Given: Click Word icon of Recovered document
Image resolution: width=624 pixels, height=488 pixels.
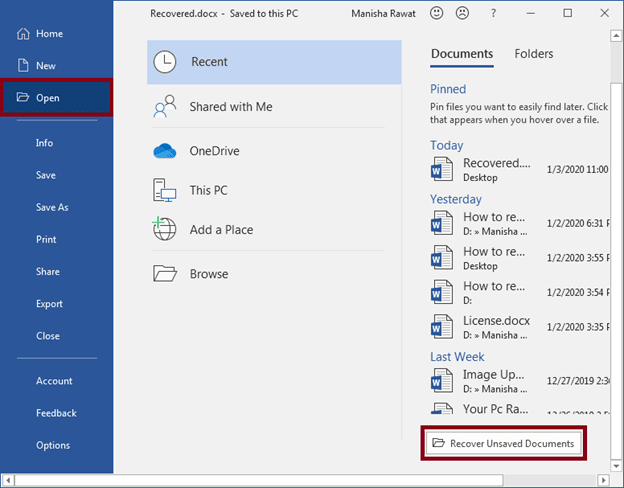Looking at the screenshot, I should (x=442, y=169).
